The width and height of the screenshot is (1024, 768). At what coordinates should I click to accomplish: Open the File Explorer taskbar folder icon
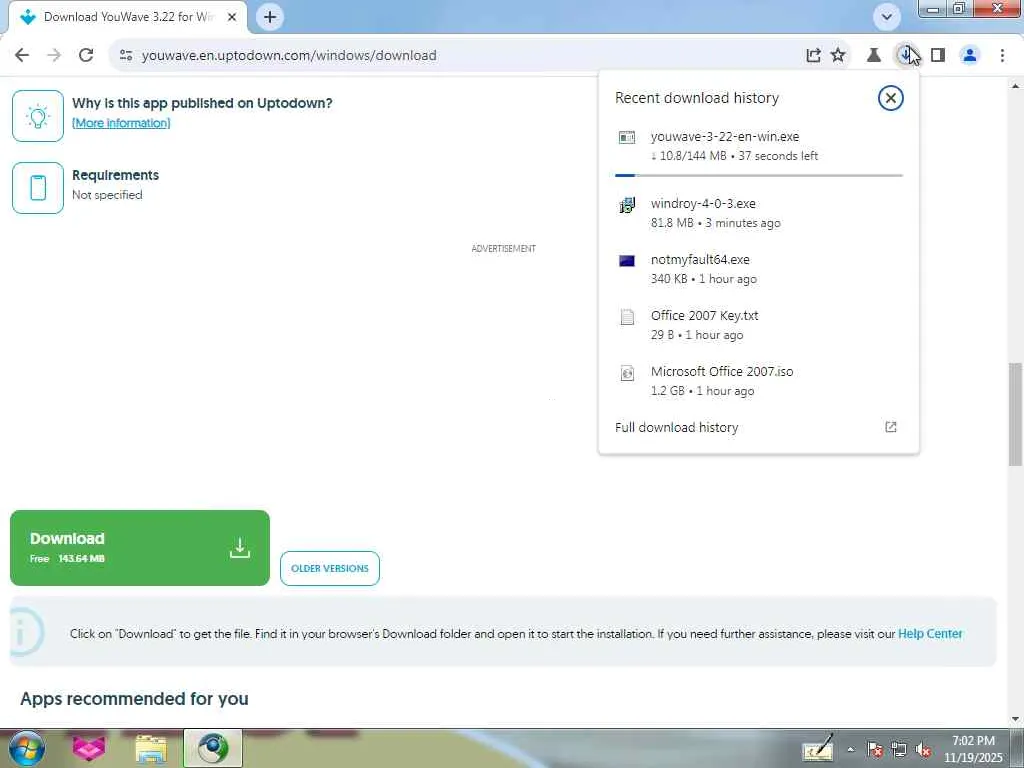tap(151, 748)
